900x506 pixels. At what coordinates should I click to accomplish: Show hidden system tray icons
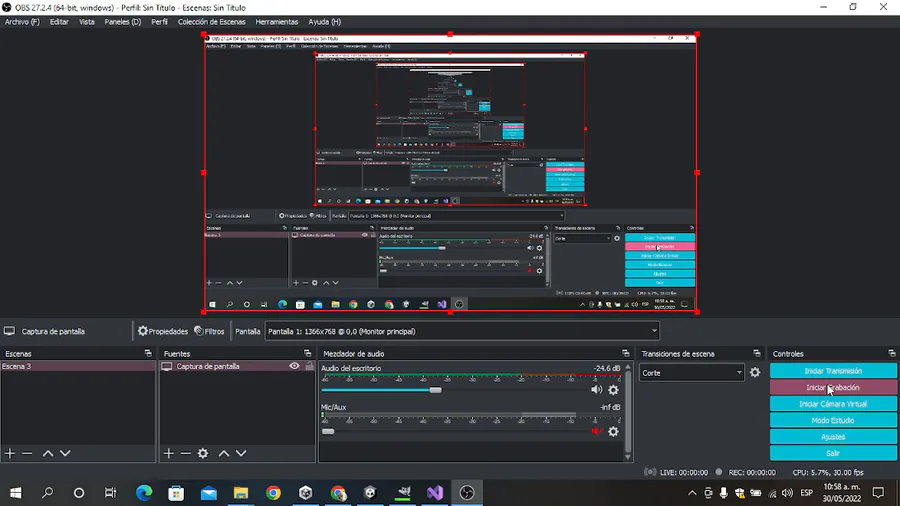tap(692, 493)
